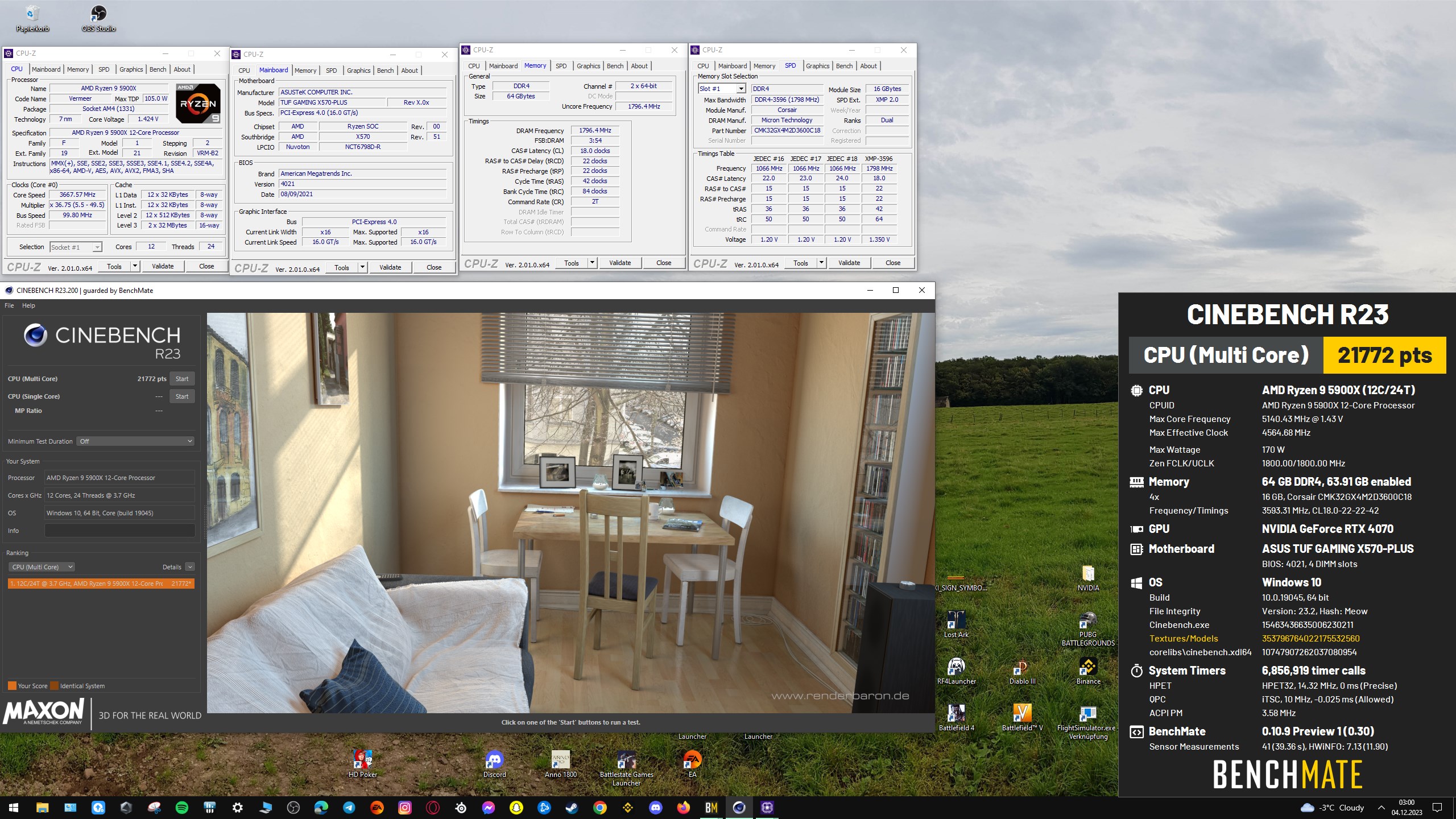Open the Tools dropdown arrow in CPU-Z SPD window
Viewport: 1456px width, 819px height.
(x=821, y=263)
